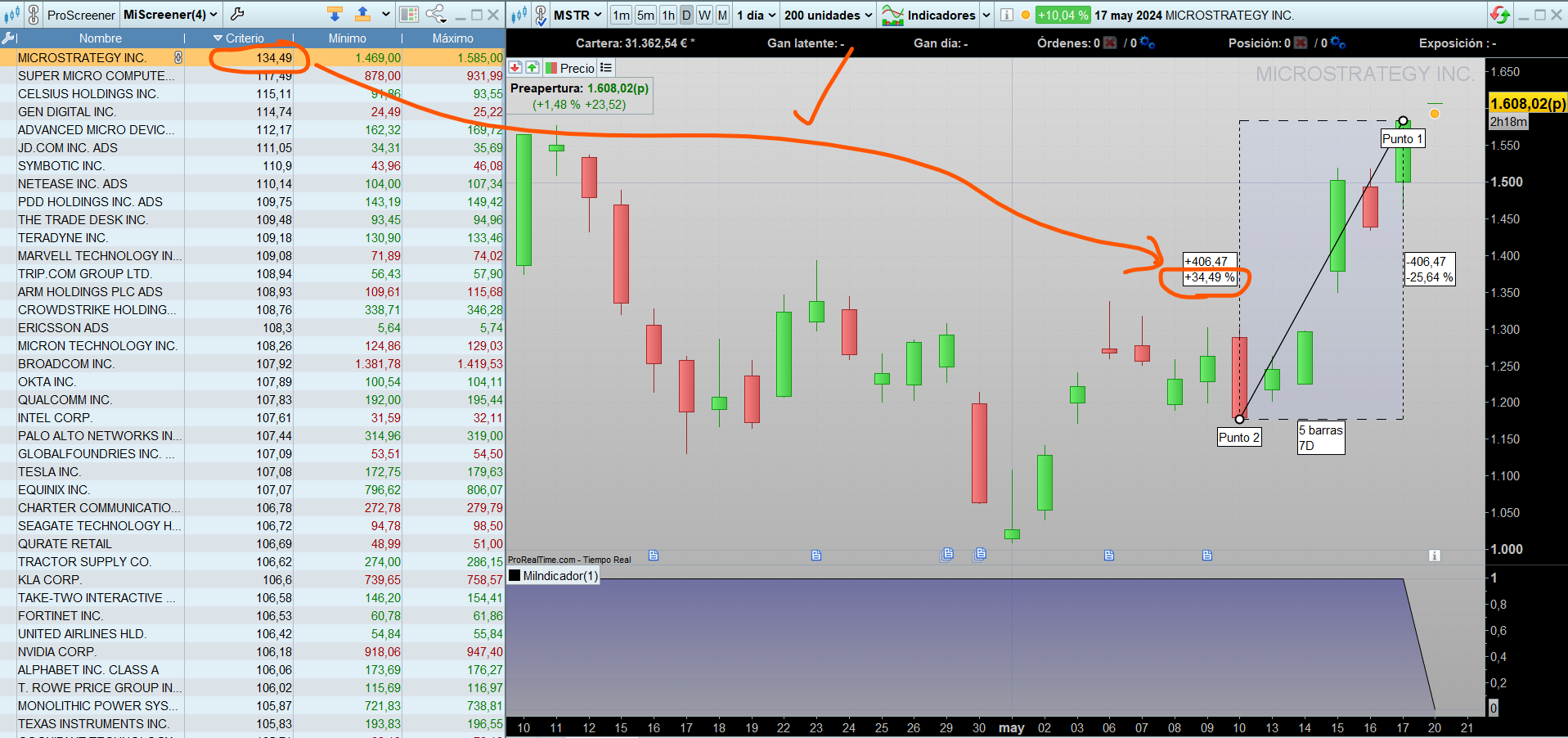
Task: Click the orange status dot in the chart toolbar
Action: coord(1026,15)
